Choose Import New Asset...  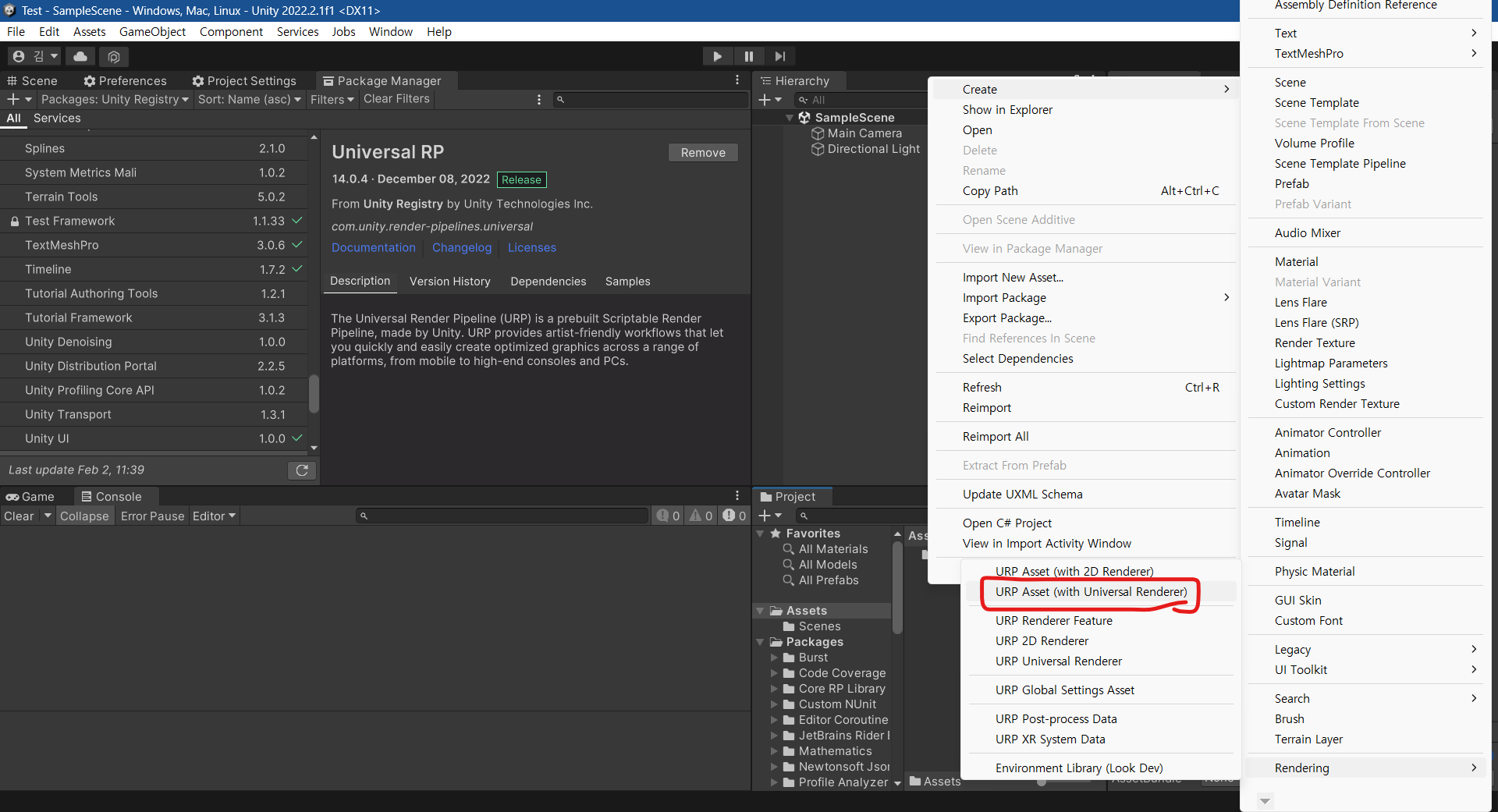(1085, 278)
